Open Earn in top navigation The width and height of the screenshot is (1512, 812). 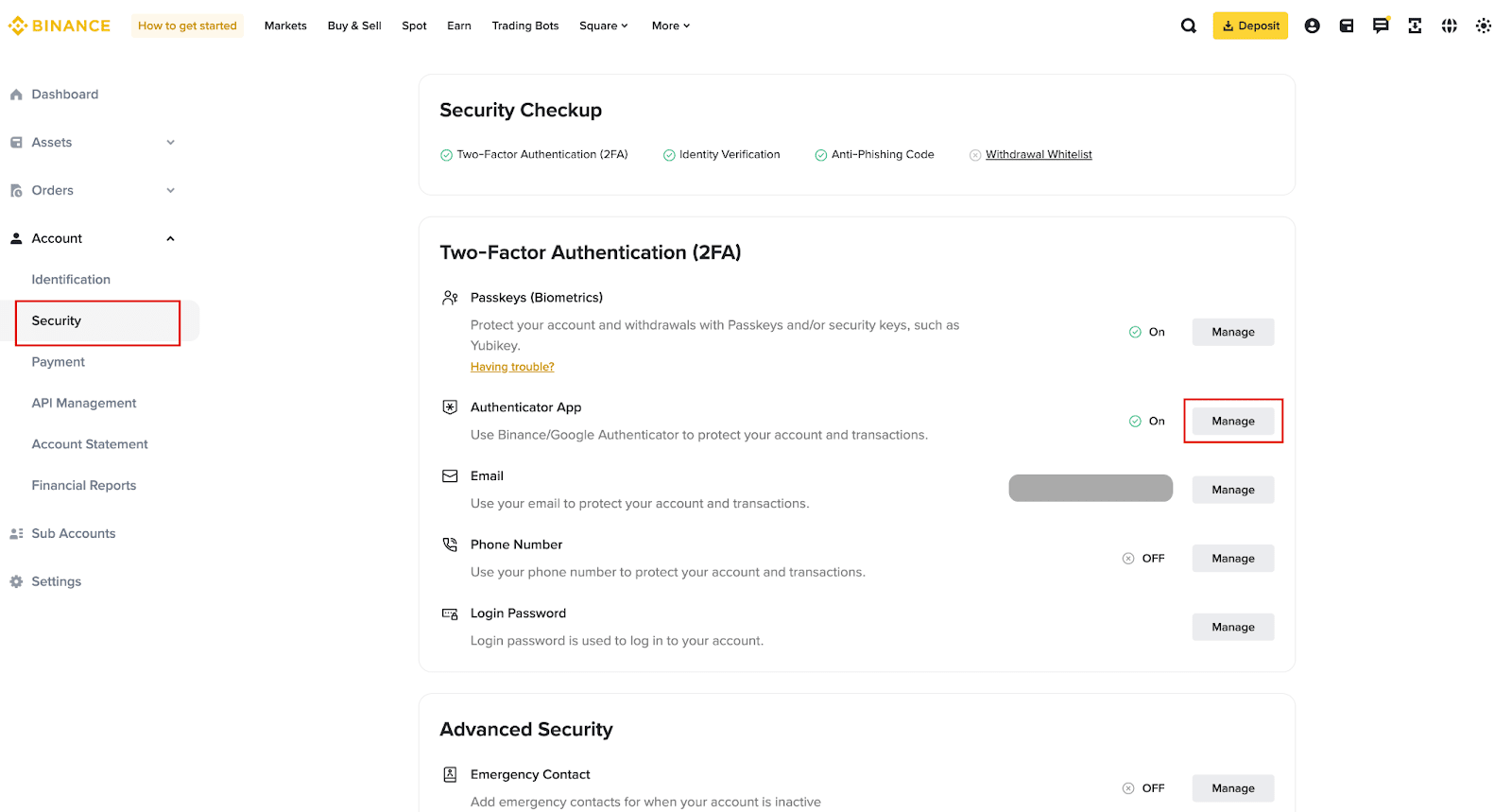coord(459,26)
